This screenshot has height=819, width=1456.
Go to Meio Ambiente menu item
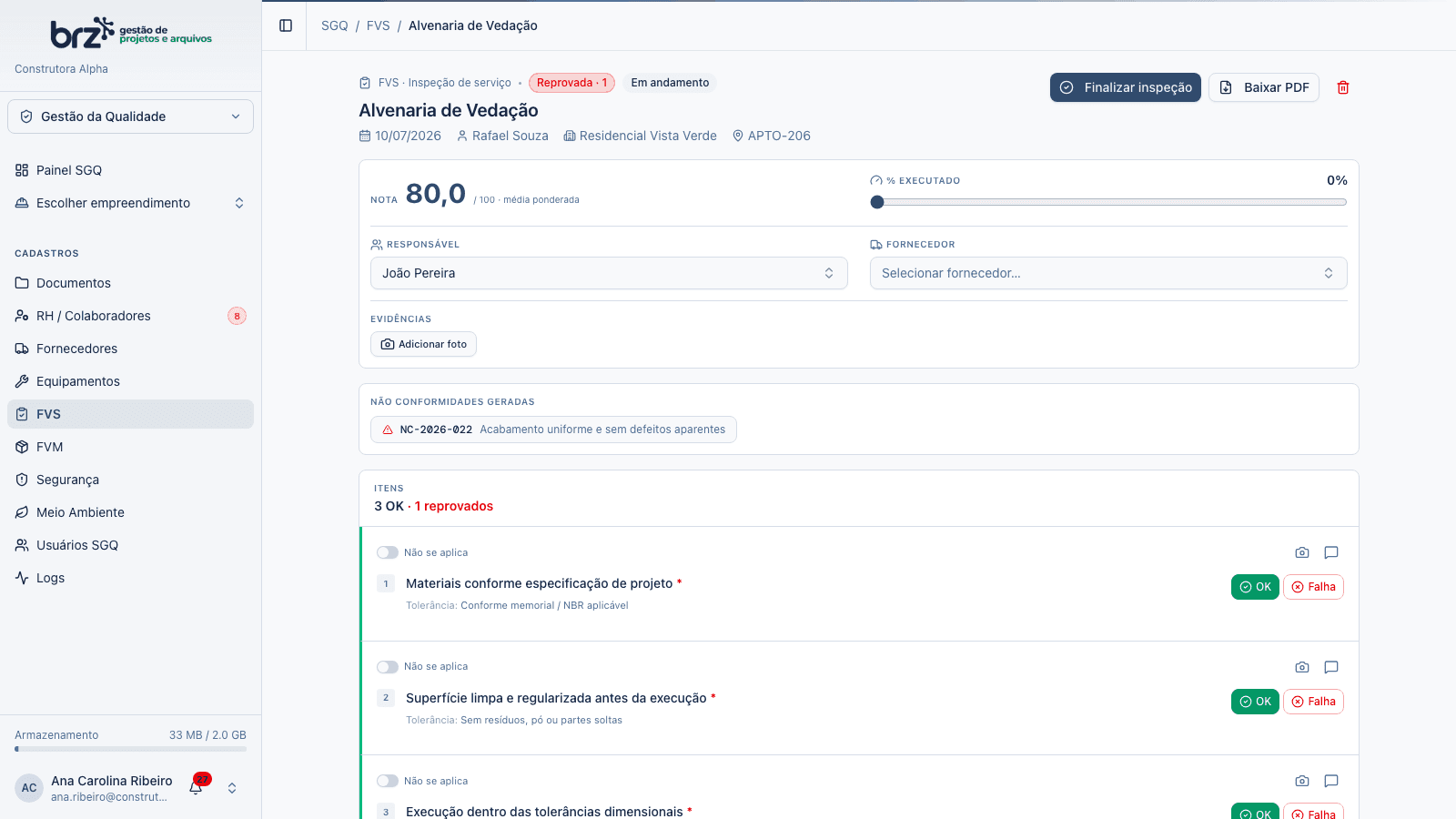130,512
